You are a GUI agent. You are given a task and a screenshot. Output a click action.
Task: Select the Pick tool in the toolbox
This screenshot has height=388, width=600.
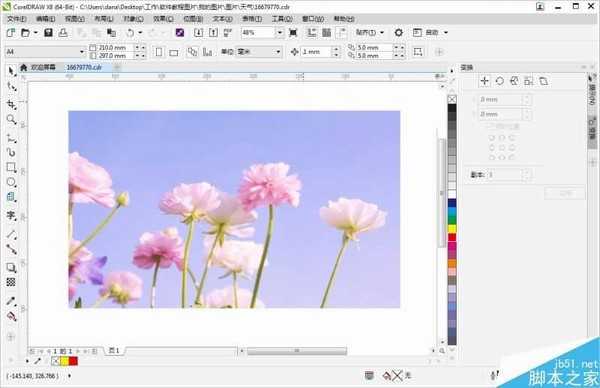tap(11, 71)
